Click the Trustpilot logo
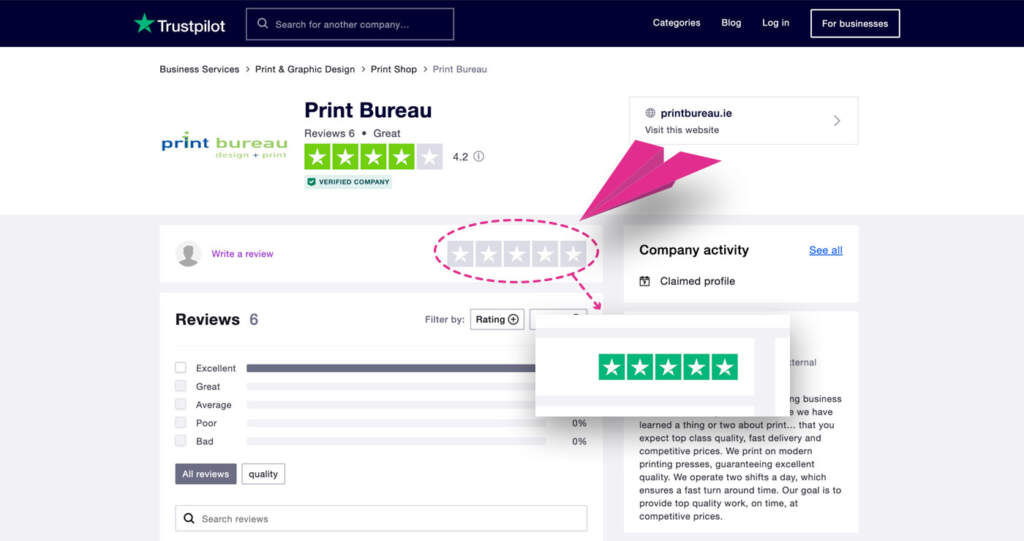 [180, 24]
